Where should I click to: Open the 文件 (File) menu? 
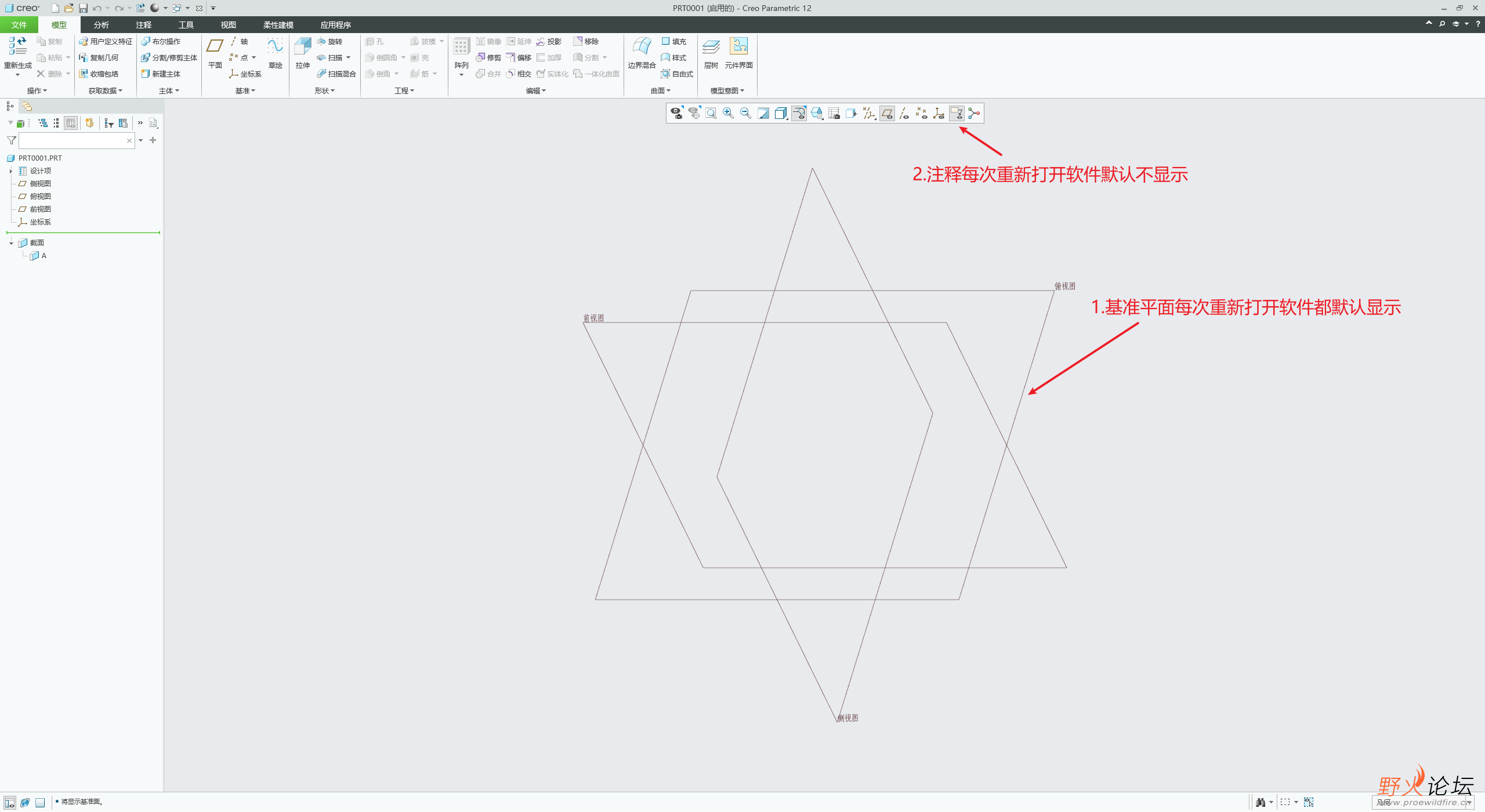(x=19, y=25)
